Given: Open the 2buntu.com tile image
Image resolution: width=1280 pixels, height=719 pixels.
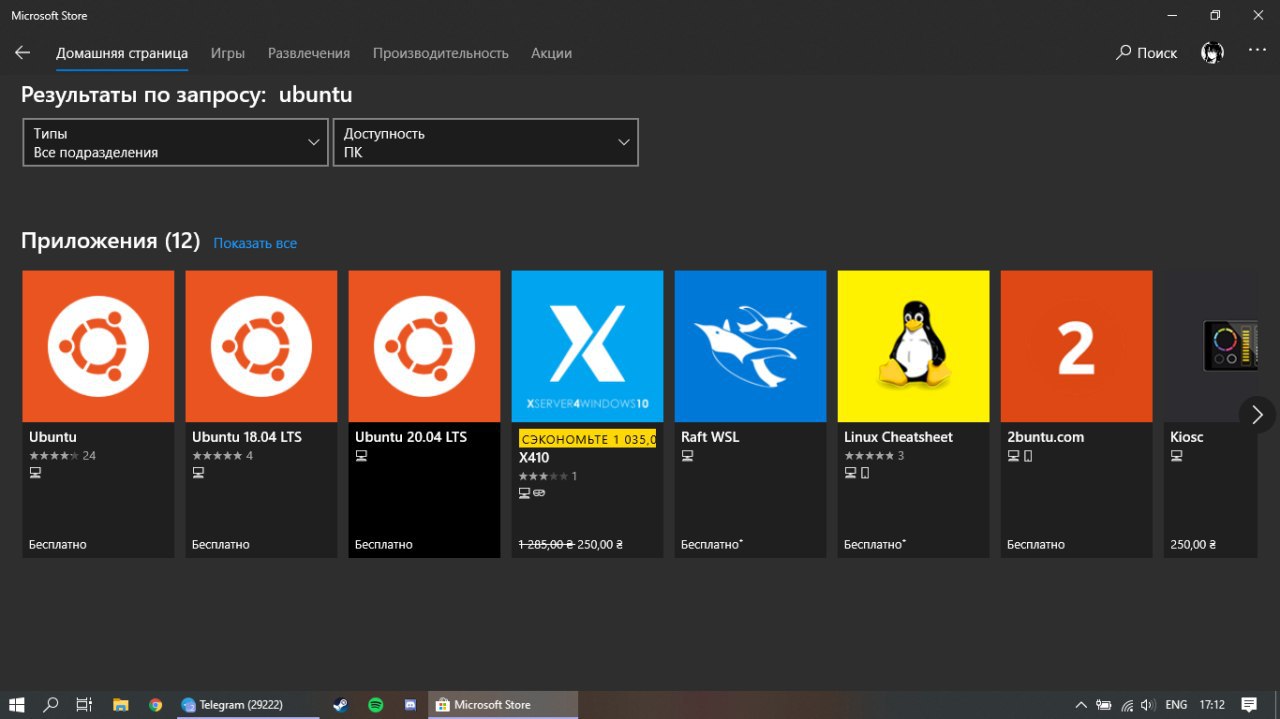Looking at the screenshot, I should [1076, 346].
